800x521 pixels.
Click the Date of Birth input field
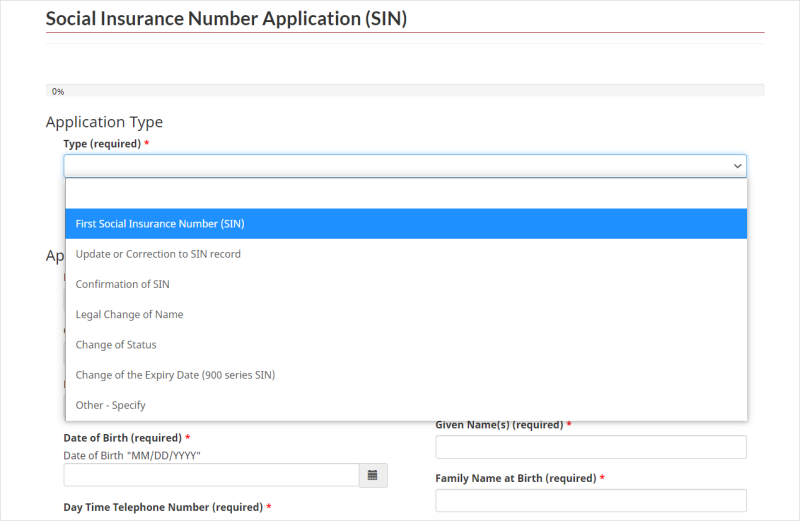pos(211,475)
